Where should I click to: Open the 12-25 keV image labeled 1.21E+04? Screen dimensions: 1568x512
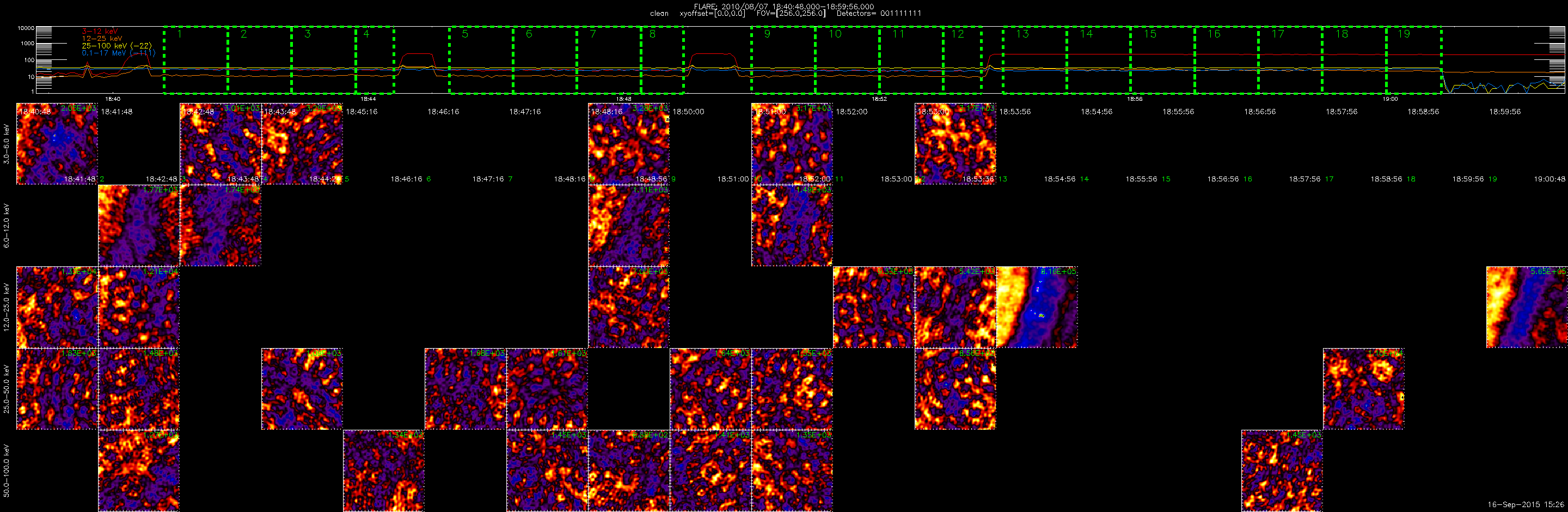(x=139, y=307)
